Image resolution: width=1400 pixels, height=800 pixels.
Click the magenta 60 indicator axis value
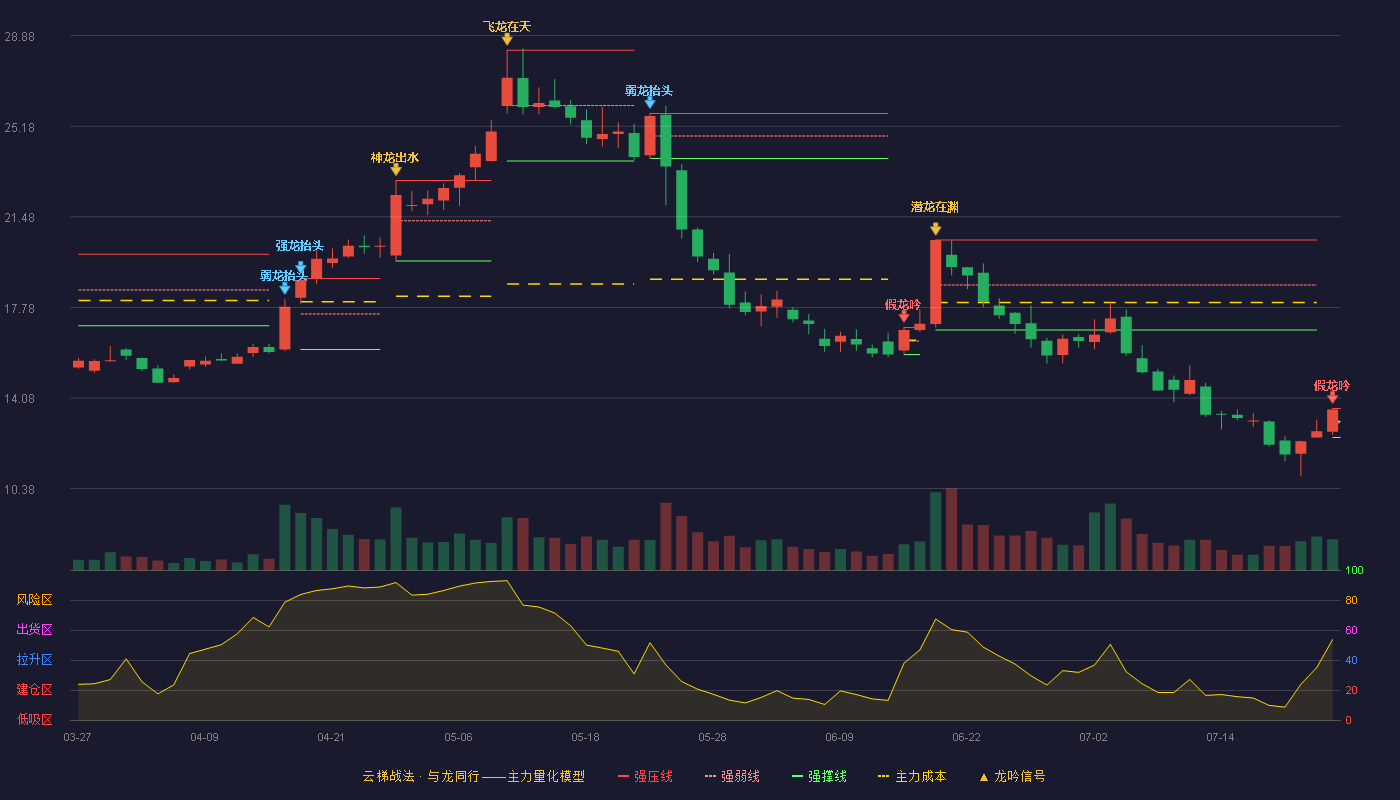pyautogui.click(x=1351, y=630)
